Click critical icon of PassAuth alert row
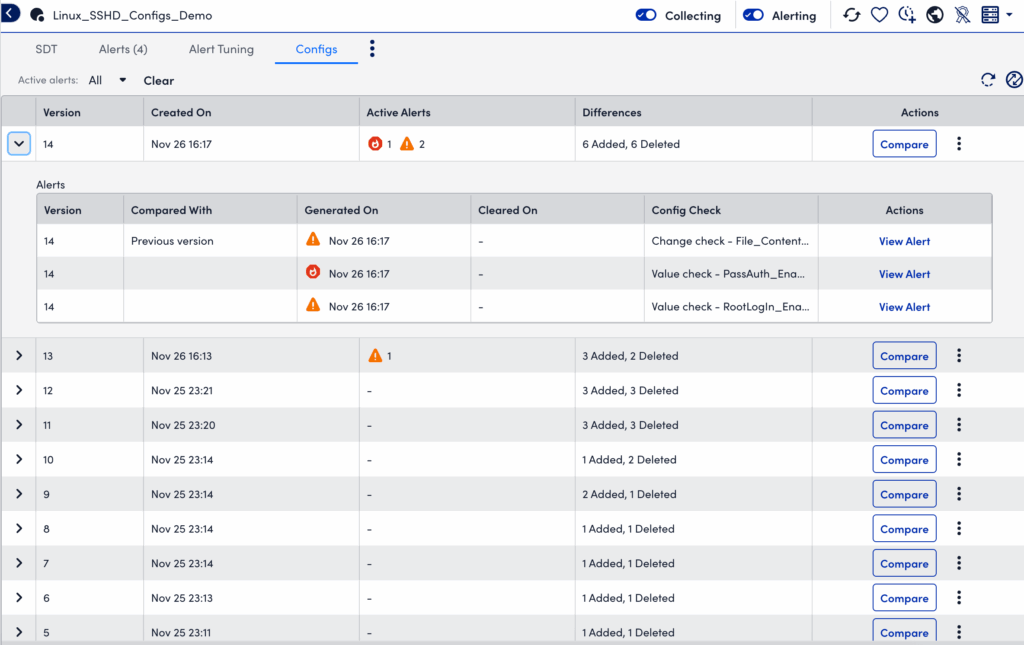 click(313, 272)
